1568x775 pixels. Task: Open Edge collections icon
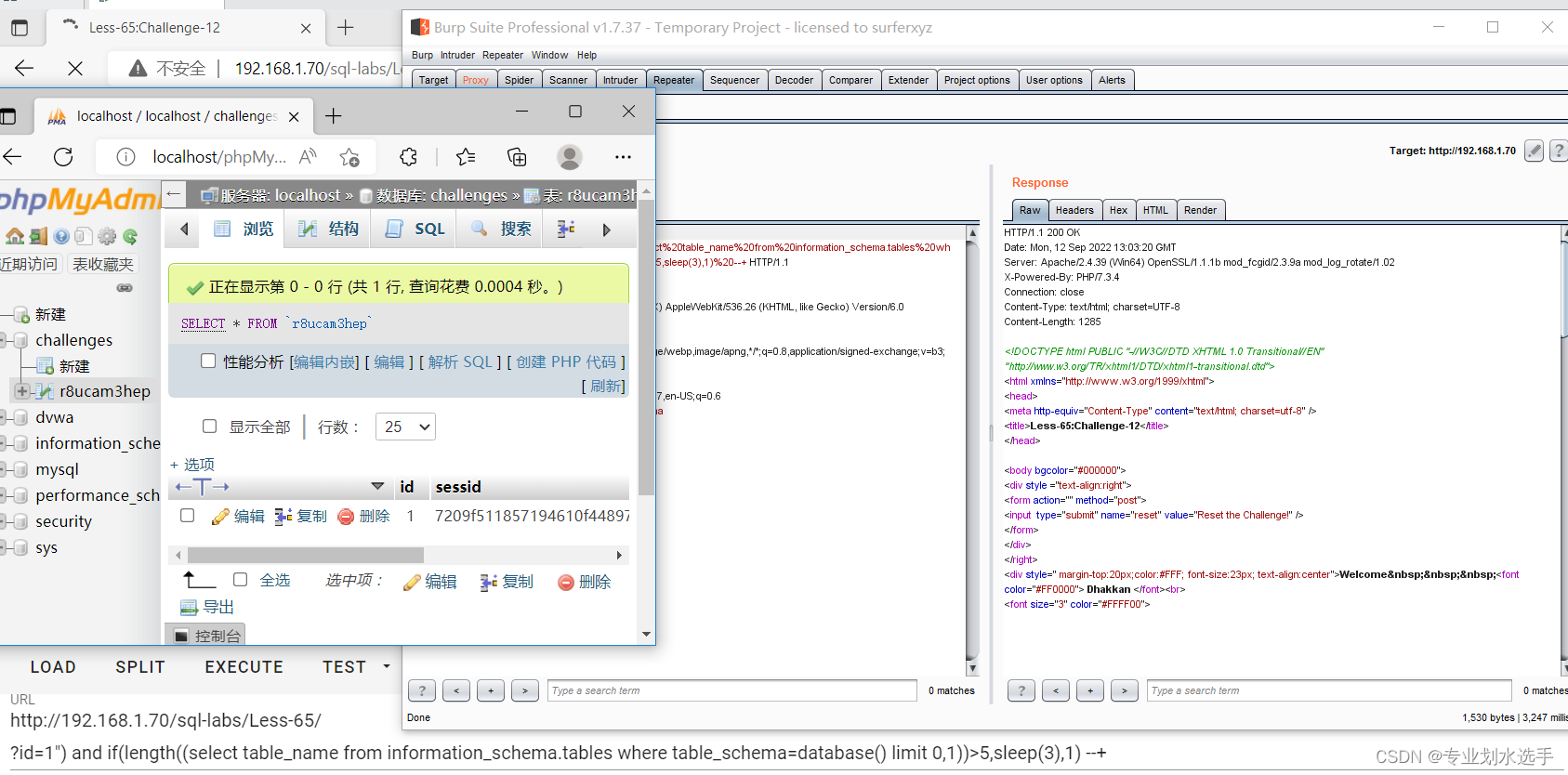[x=517, y=157]
